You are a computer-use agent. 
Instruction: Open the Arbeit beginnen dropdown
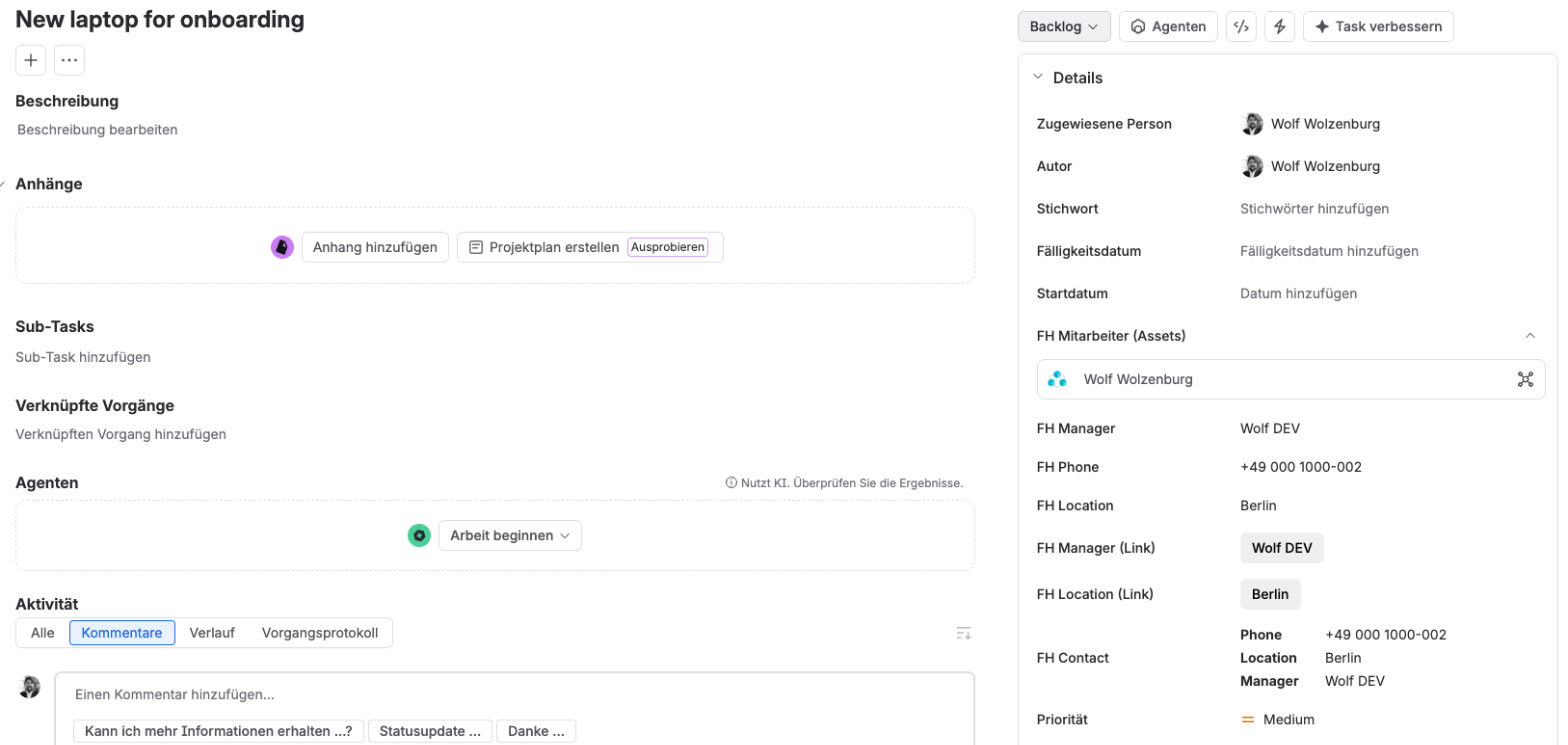(x=510, y=536)
